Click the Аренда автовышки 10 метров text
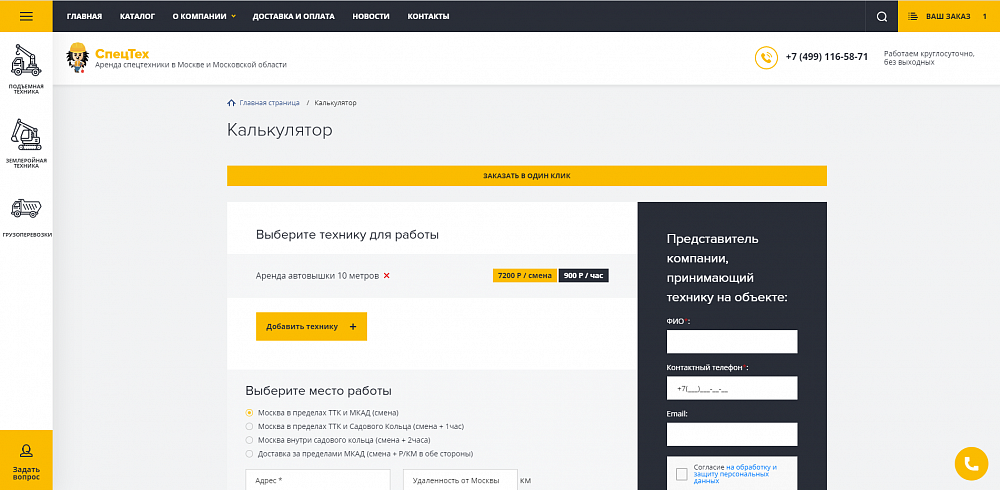 point(318,276)
